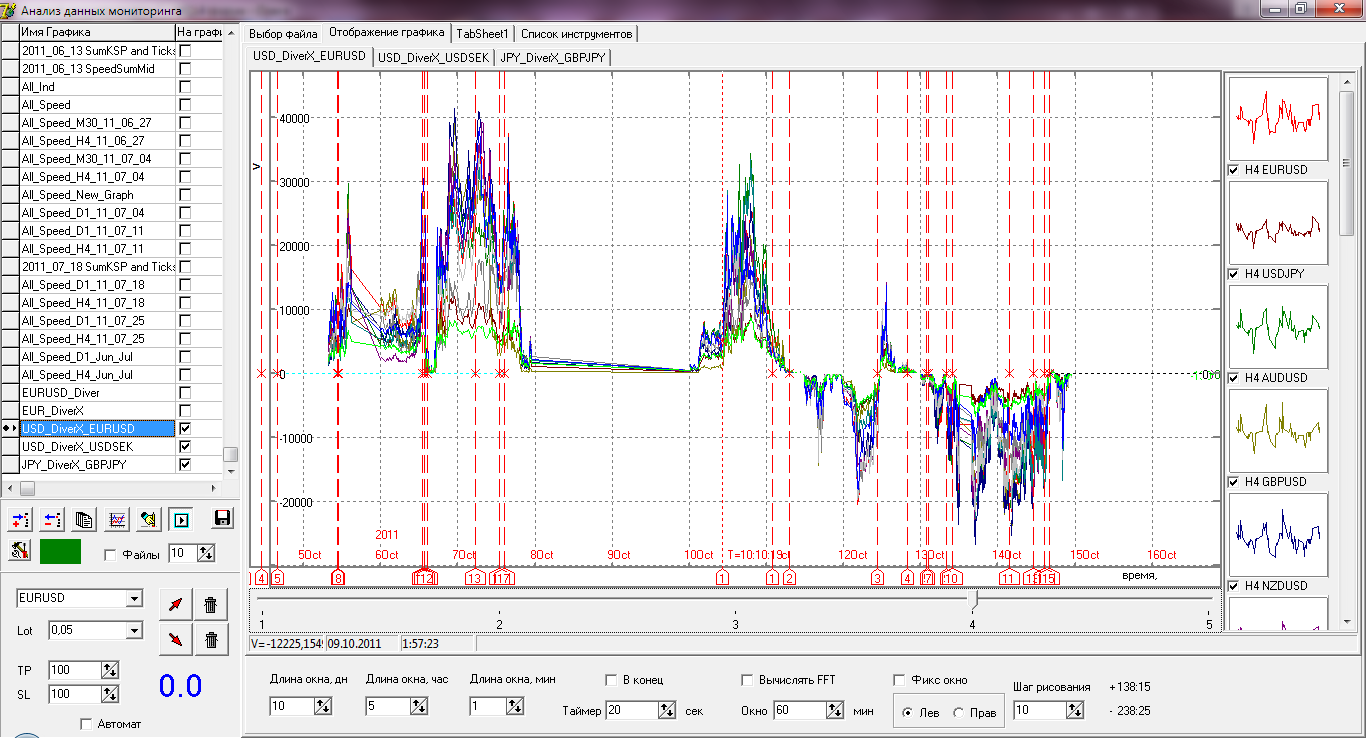Screen dimensions: 1366x738
Task: Click the hammer and wrench settings icon
Action: point(20,550)
